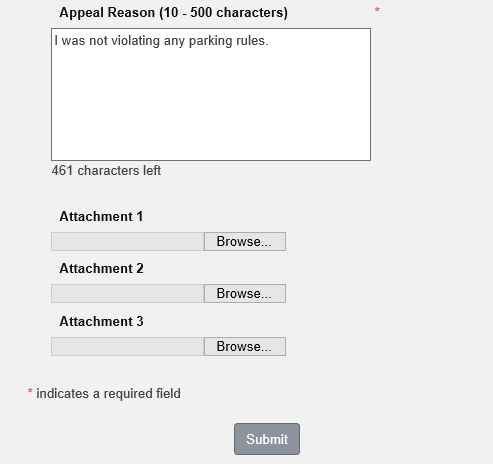Click the word 'Submit' on the gray button
The width and height of the screenshot is (493, 464).
click(267, 439)
